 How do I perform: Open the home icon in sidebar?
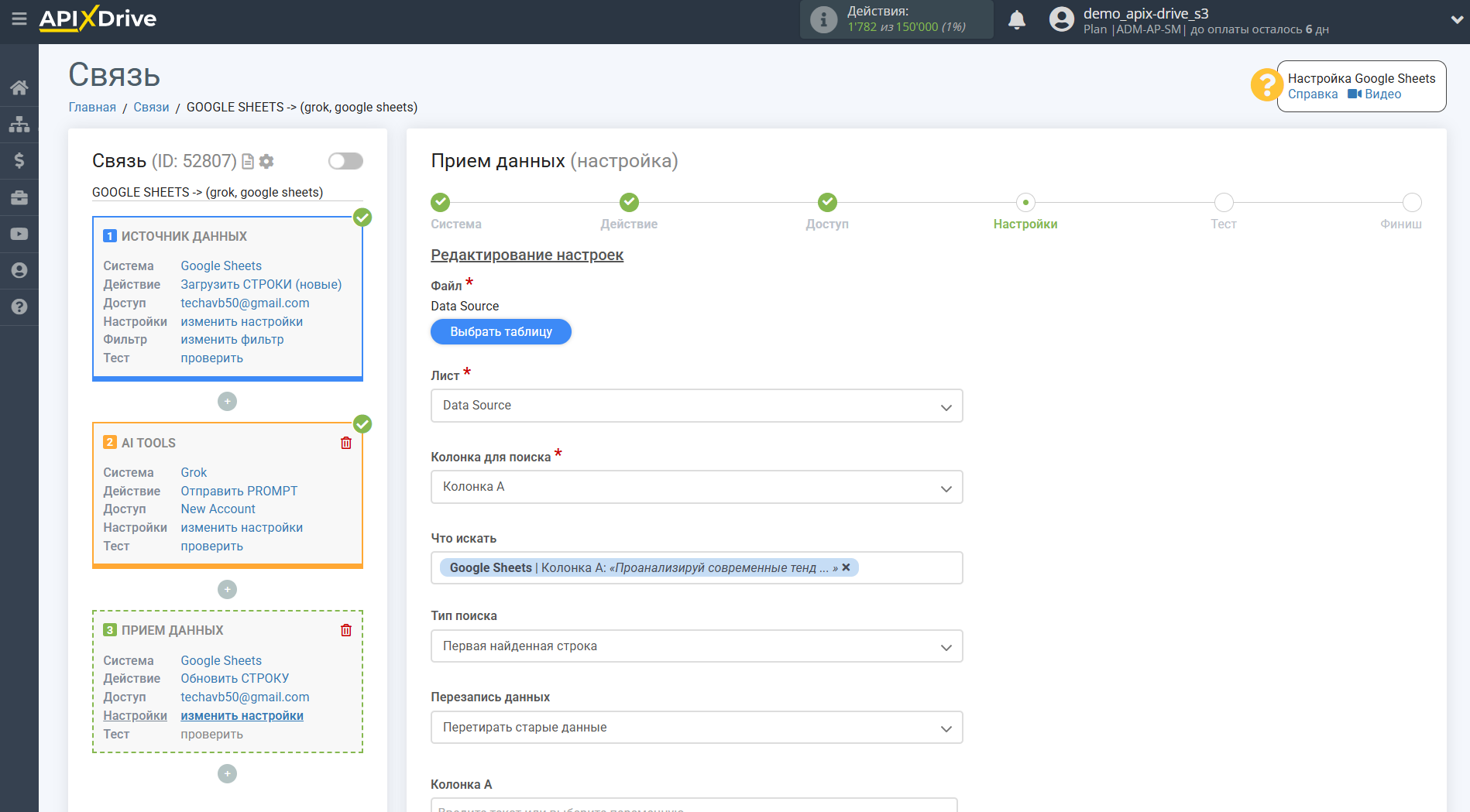19,87
